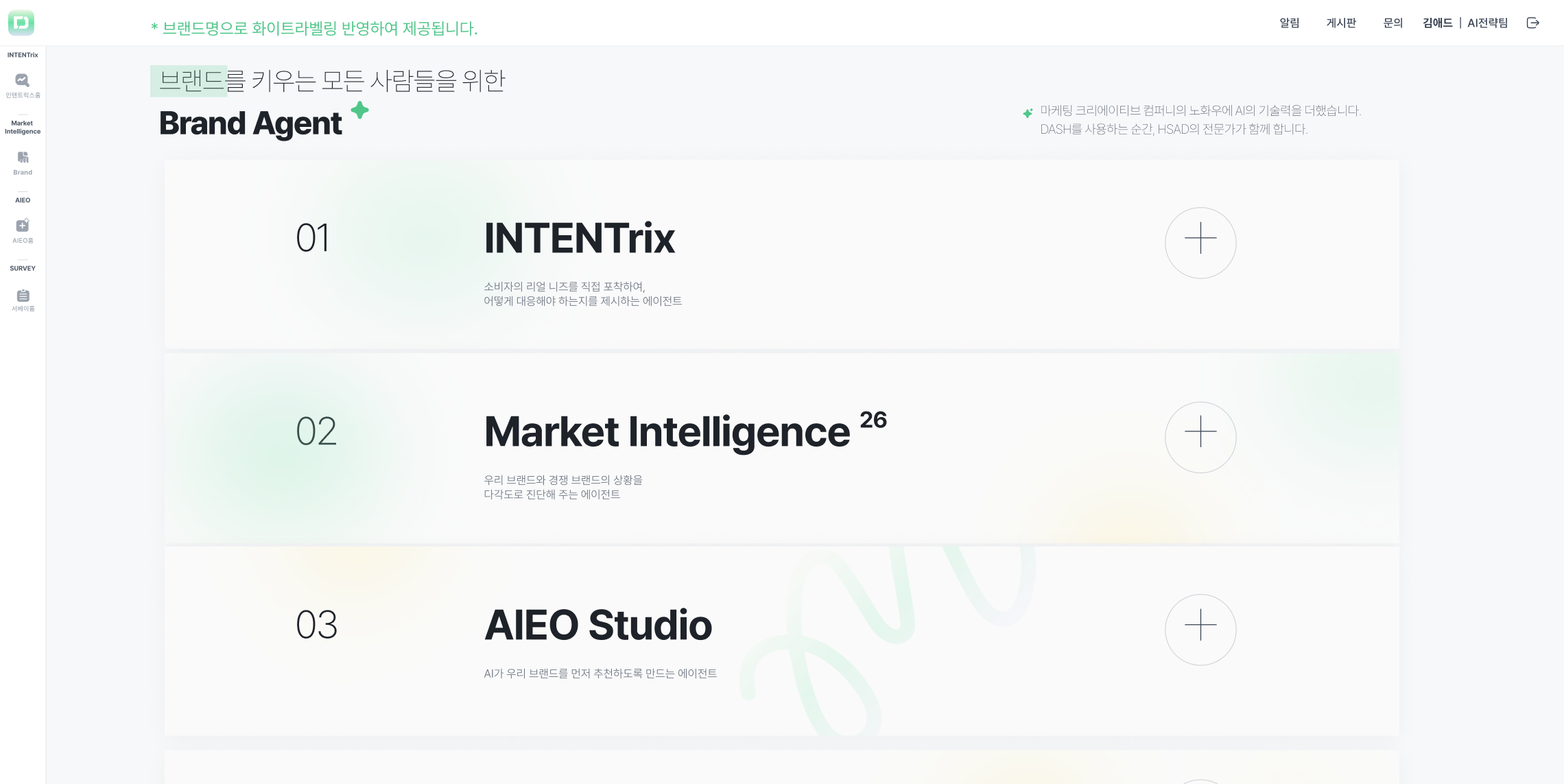The height and width of the screenshot is (784, 1564).
Task: Expand the INTENTrix card with plus button
Action: [1200, 243]
